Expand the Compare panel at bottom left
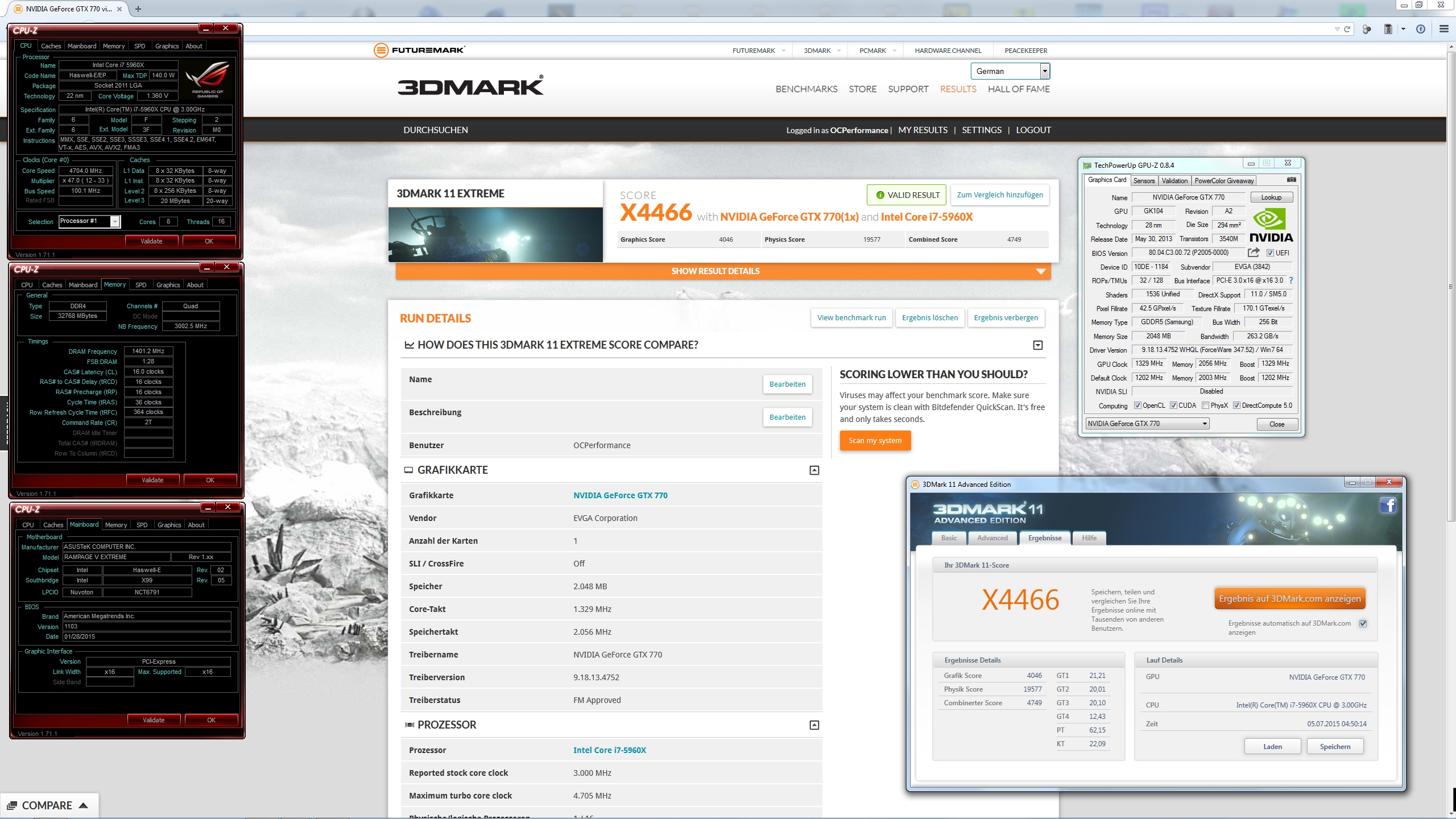 click(x=84, y=805)
